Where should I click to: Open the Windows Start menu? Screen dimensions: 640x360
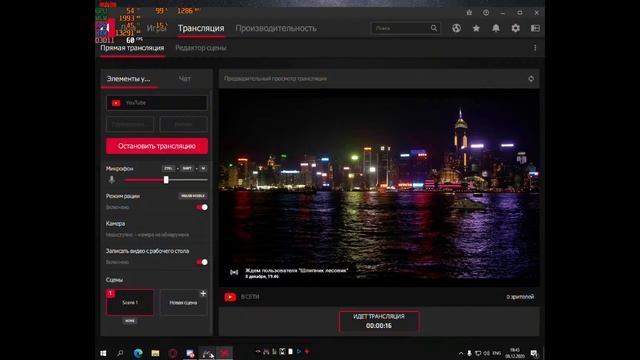(103, 353)
